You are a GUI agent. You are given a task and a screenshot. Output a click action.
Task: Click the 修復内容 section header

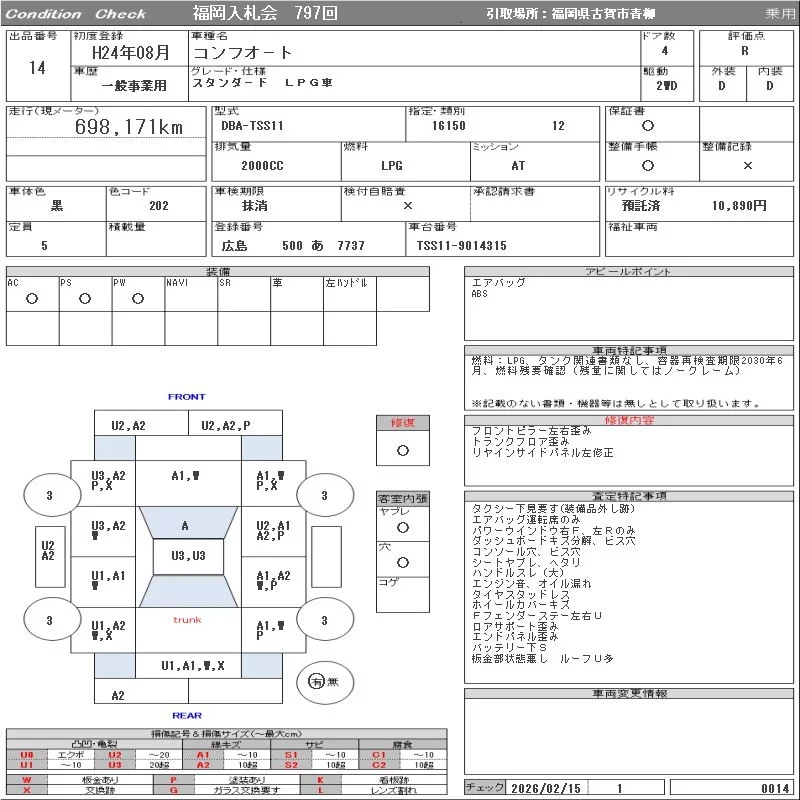629,421
